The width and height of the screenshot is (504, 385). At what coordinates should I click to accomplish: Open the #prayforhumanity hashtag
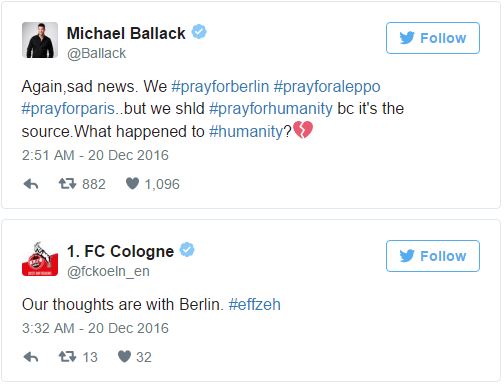click(x=271, y=109)
